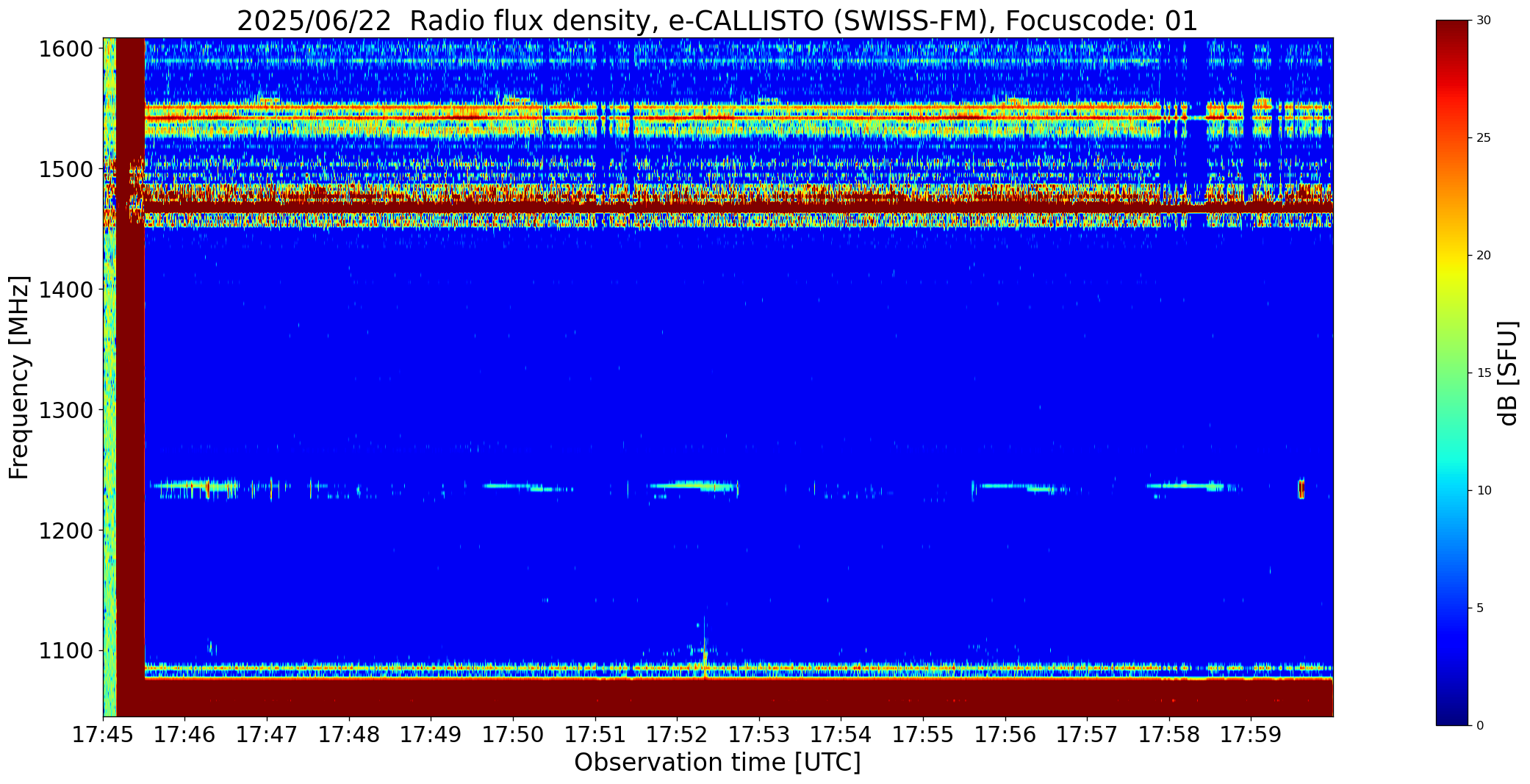This screenshot has height=784, width=1530.
Task: Click the dB [SFU] colorbar label
Action: (x=1509, y=373)
